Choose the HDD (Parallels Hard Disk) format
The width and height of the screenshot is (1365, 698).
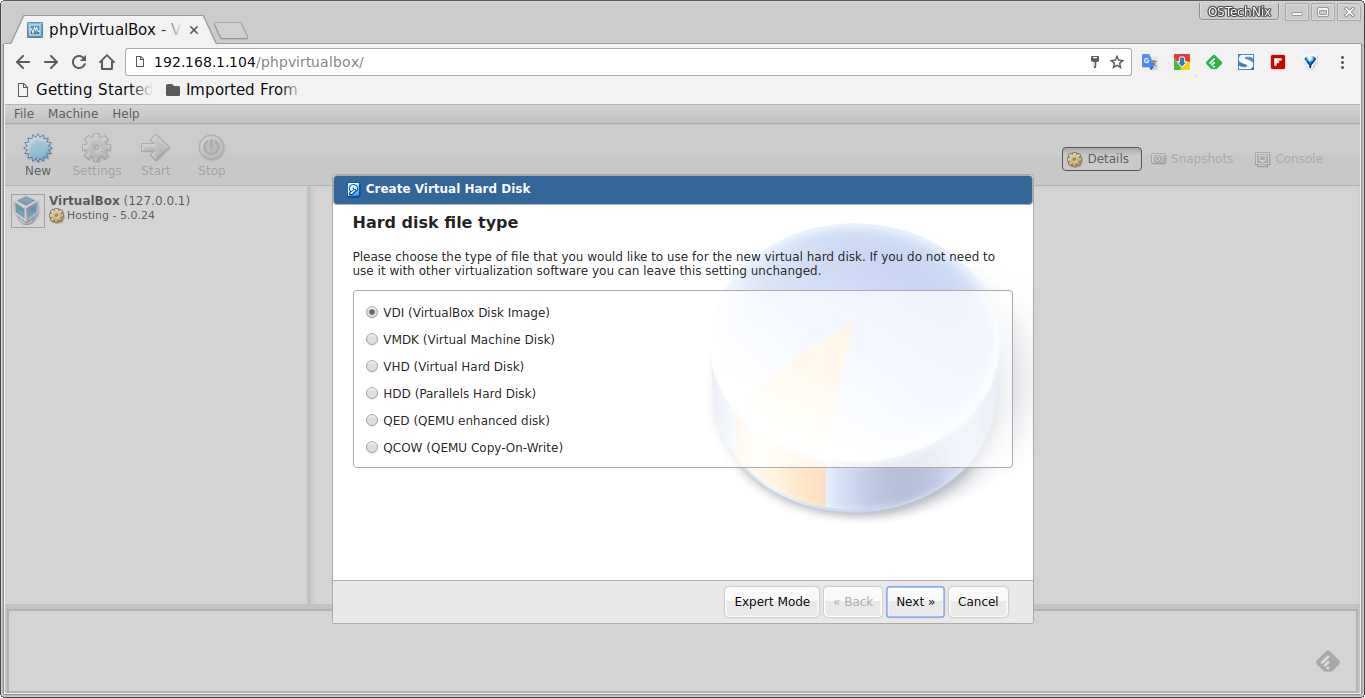371,393
